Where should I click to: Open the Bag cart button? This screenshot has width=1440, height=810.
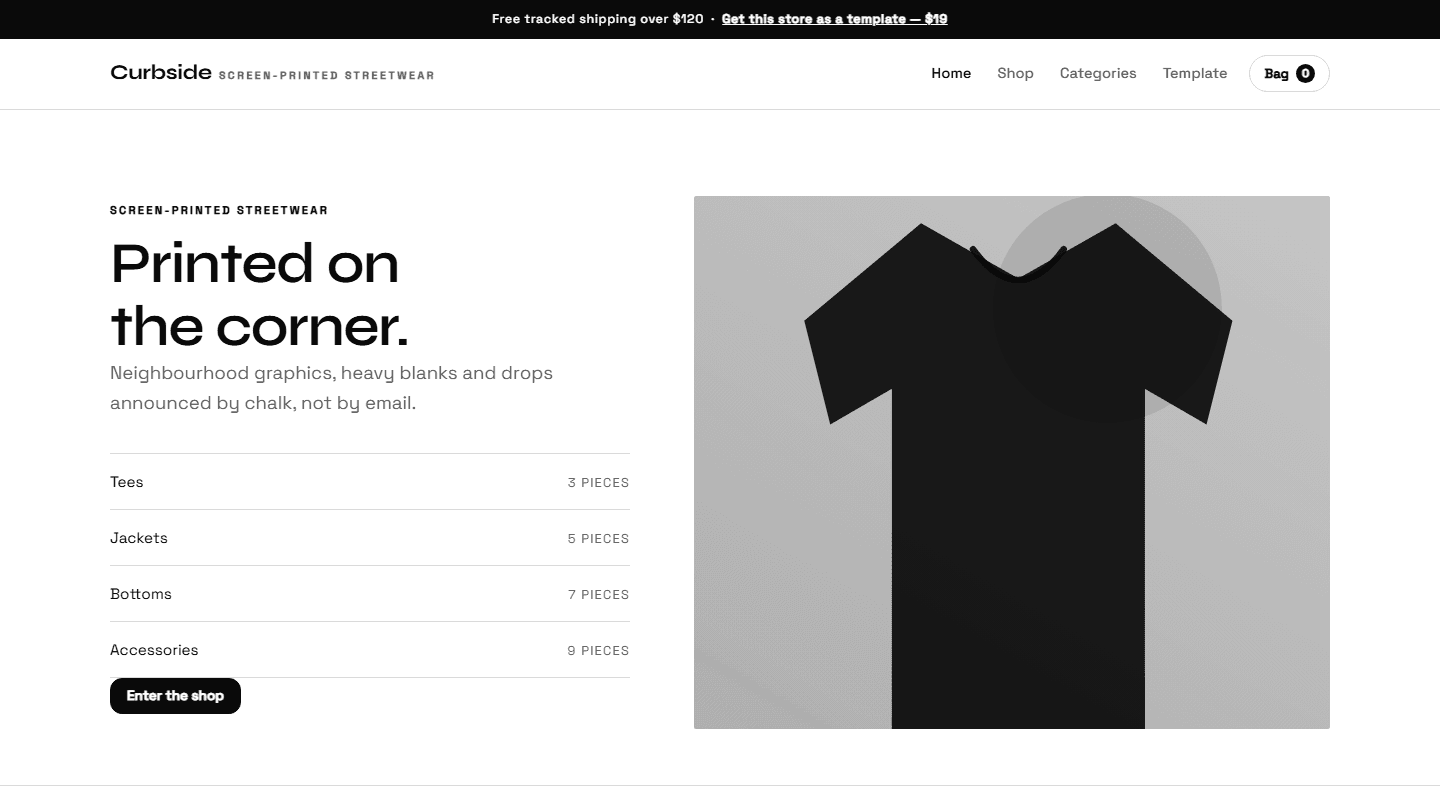point(1289,73)
